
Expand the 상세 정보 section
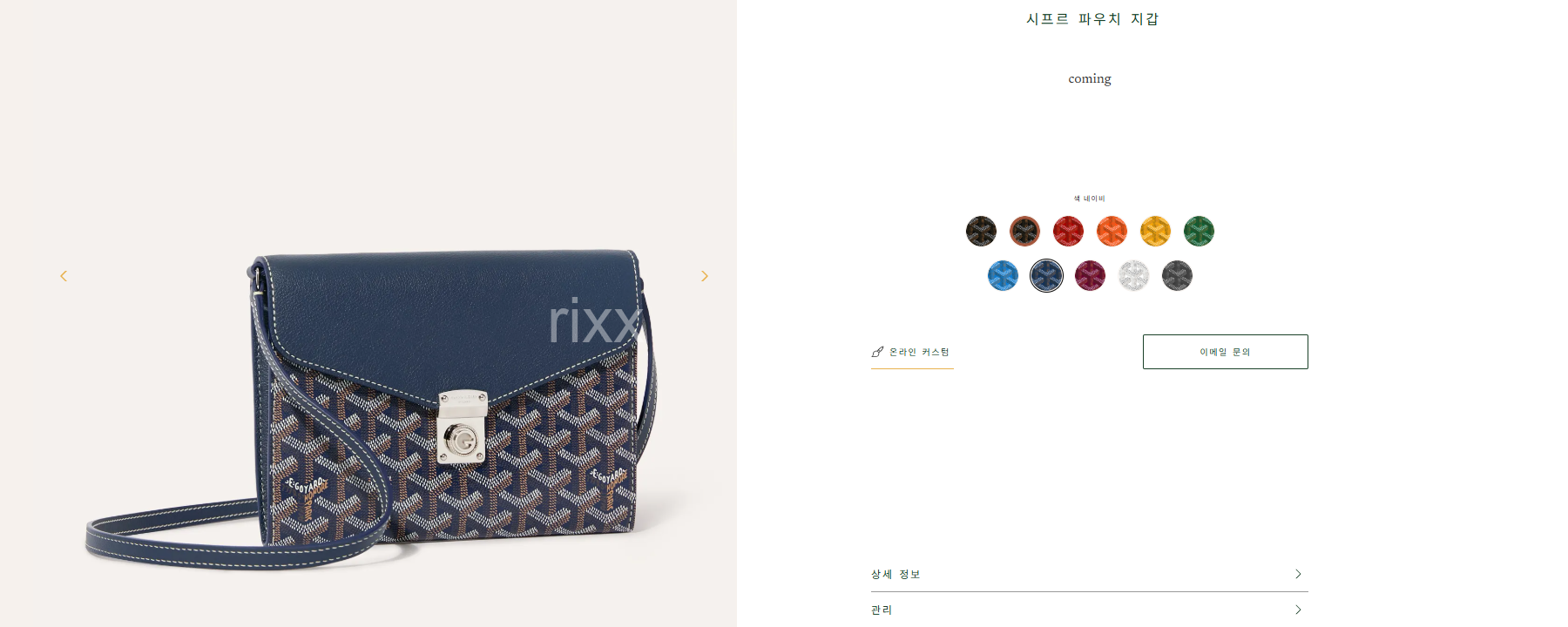coord(1089,574)
